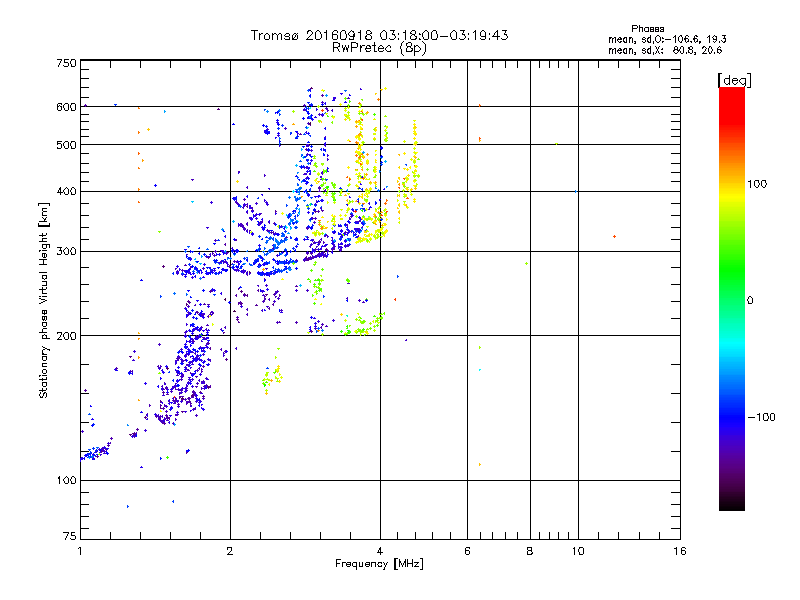Click the y-axis tick label '750'
This screenshot has width=800, height=600.
point(66,63)
